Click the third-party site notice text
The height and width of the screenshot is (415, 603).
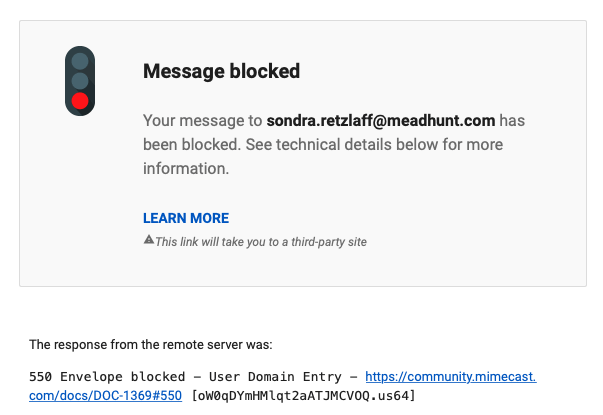coord(261,242)
